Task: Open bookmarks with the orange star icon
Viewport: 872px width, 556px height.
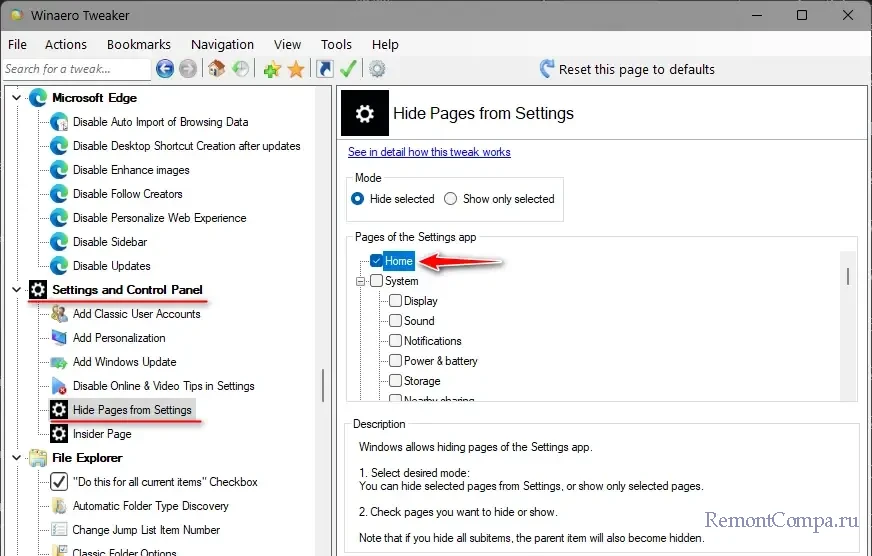Action: pyautogui.click(x=296, y=69)
